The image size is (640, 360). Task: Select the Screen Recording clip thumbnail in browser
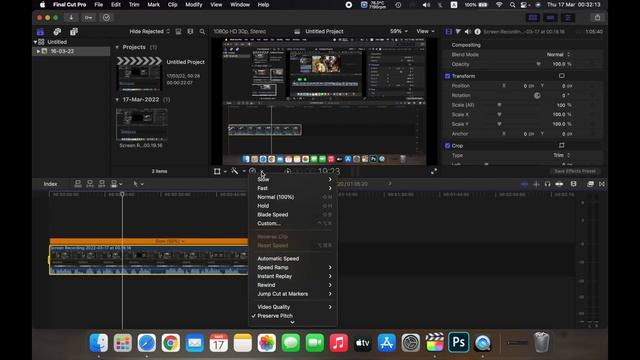(x=142, y=124)
